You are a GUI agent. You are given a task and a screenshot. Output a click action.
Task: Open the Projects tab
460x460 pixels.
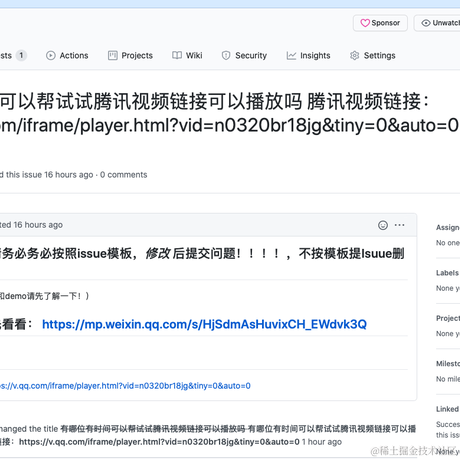130,55
